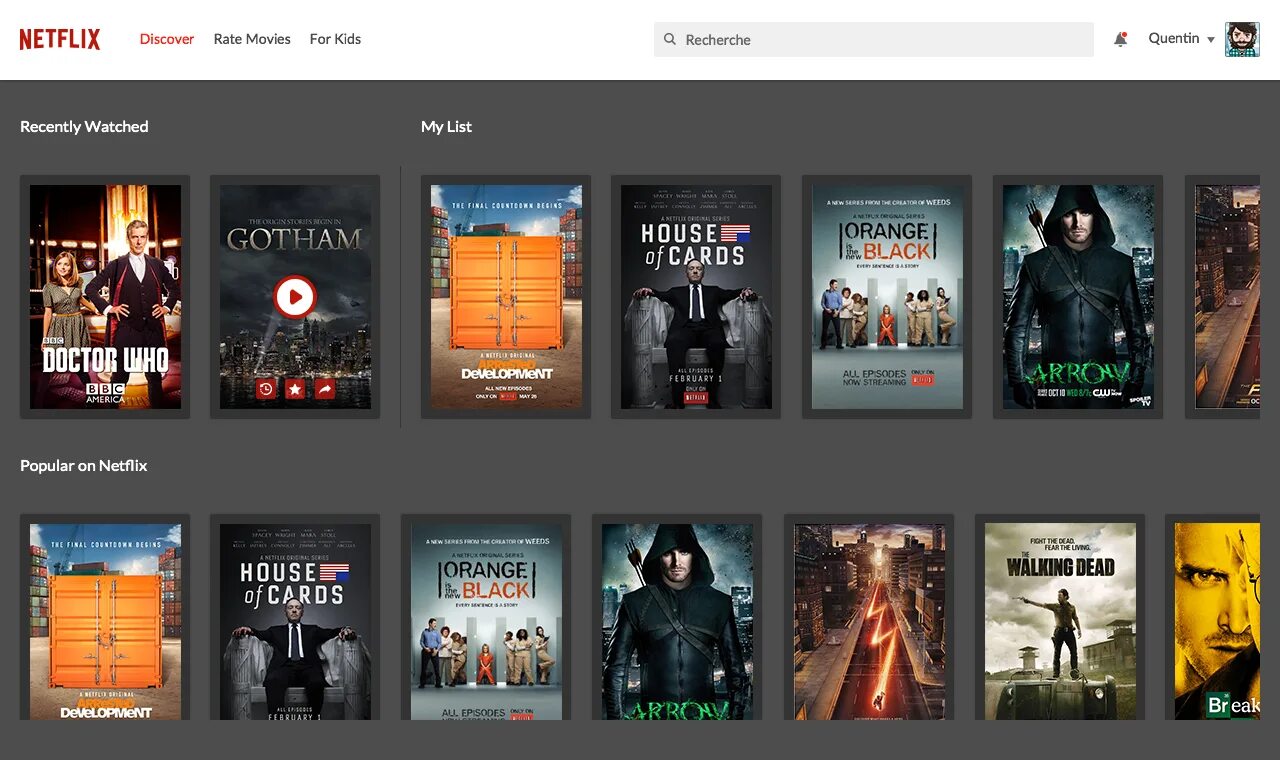Open Doctor Who in Recently Watched
Viewport: 1280px width, 760px height.
[105, 297]
